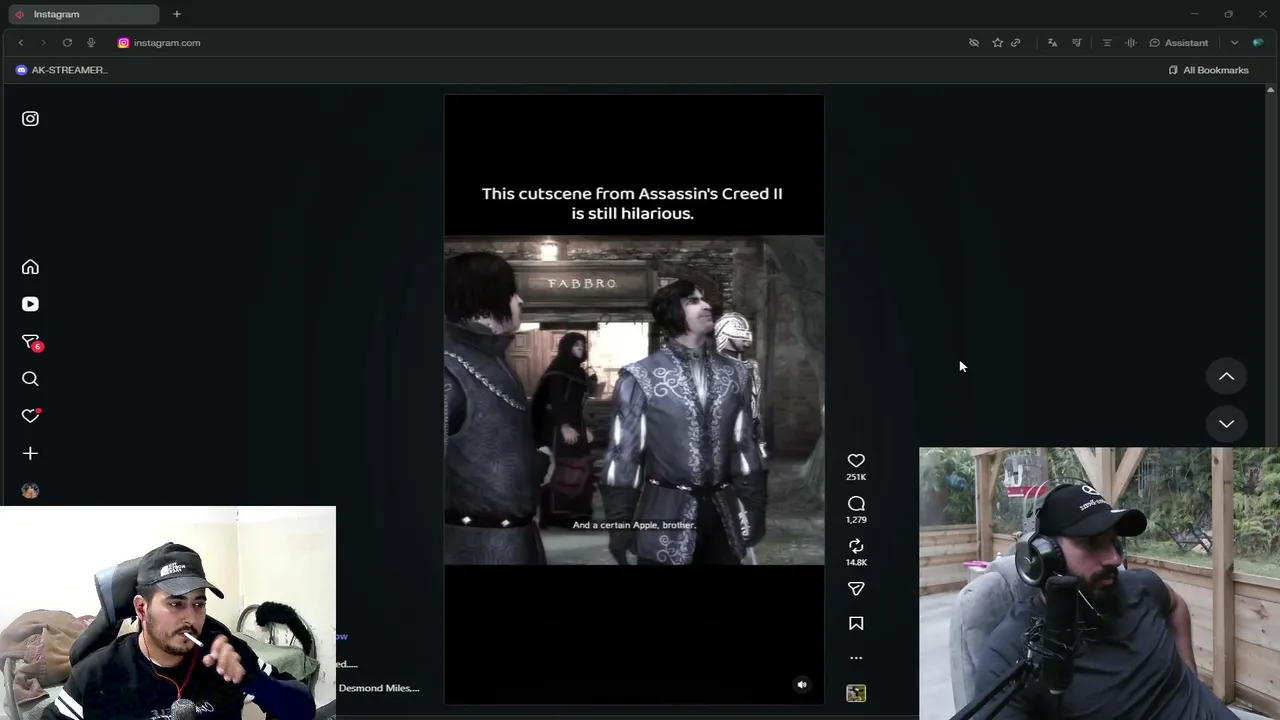
Task: Open the profile avatar in the sidebar
Action: point(30,491)
